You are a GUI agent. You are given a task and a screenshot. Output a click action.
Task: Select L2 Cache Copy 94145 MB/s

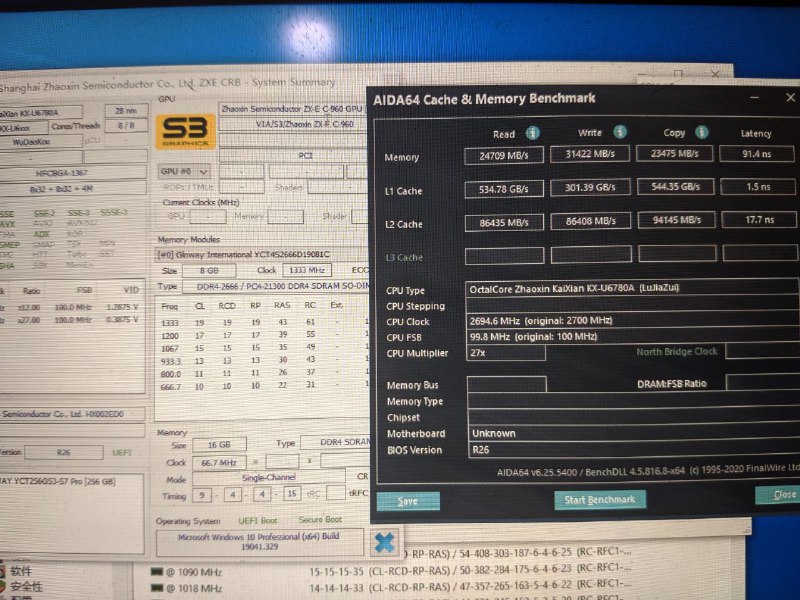pos(677,220)
